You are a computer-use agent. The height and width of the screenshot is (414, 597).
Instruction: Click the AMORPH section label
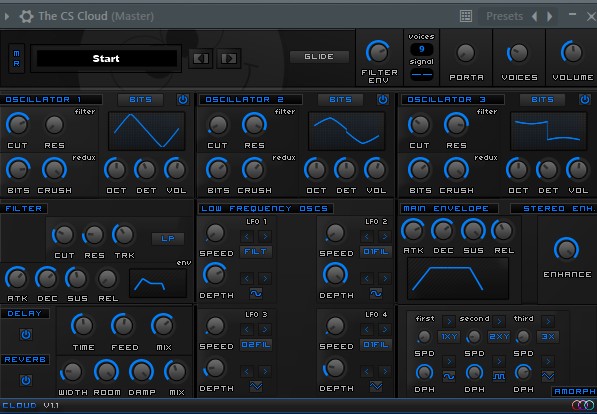point(574,391)
